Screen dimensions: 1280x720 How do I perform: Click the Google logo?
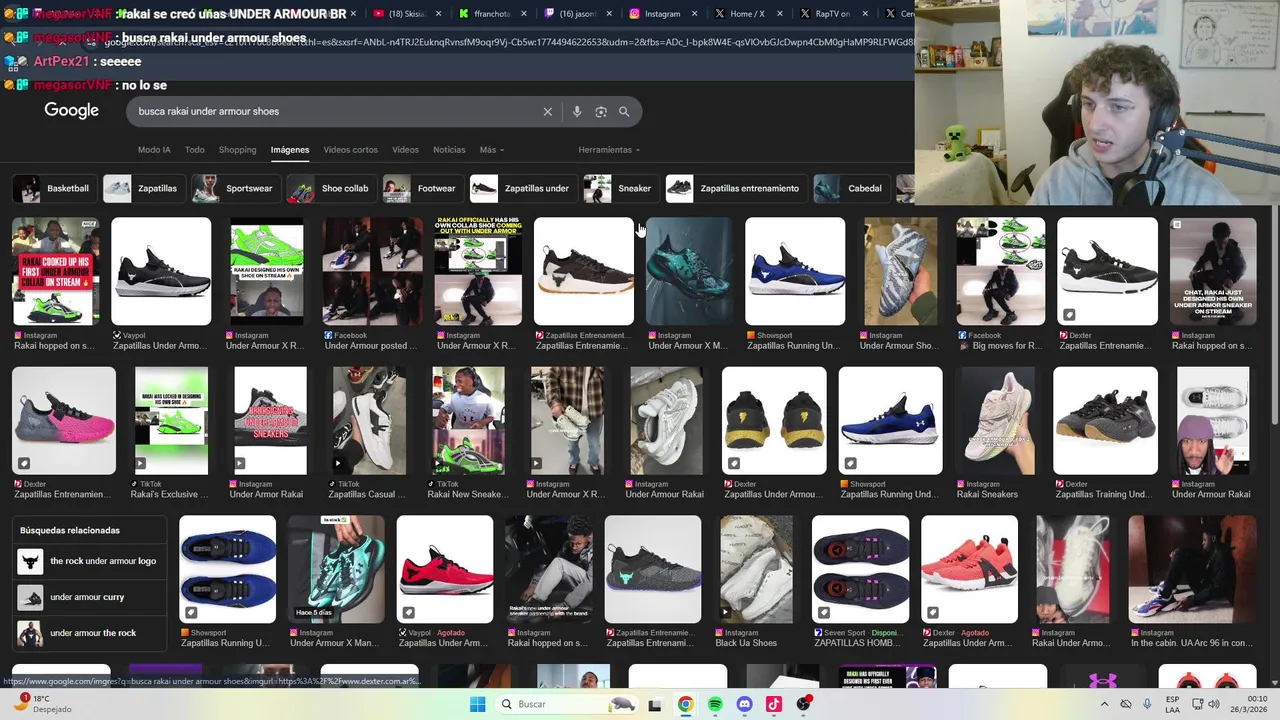tap(71, 111)
